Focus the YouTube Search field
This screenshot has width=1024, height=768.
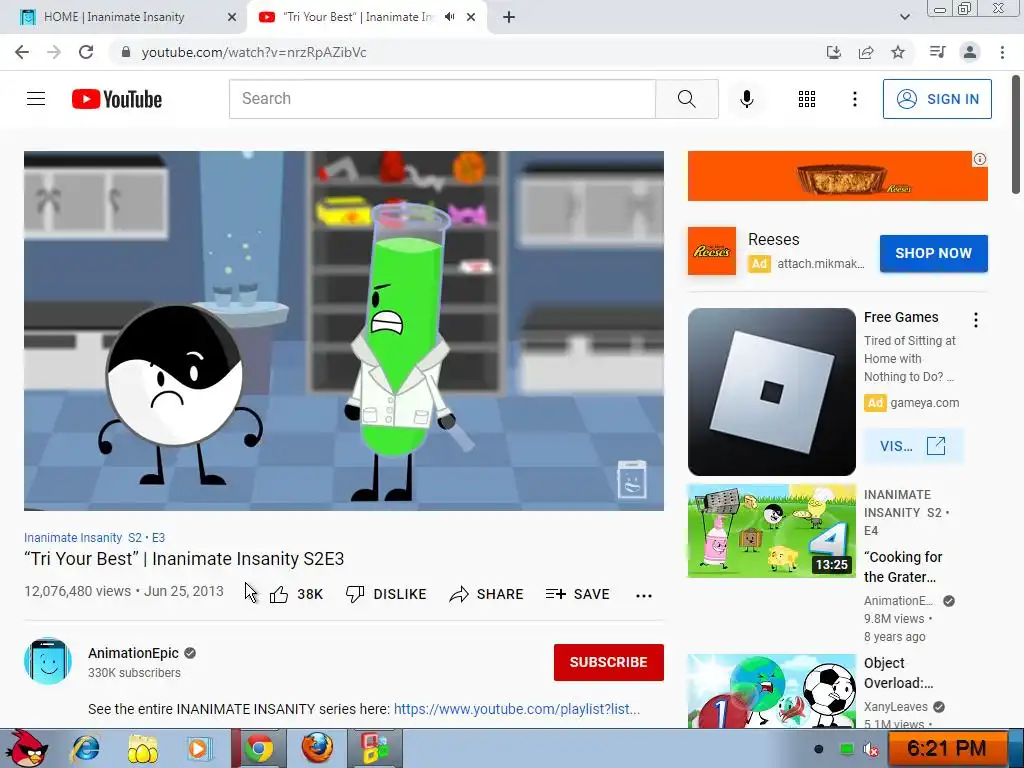[442, 99]
